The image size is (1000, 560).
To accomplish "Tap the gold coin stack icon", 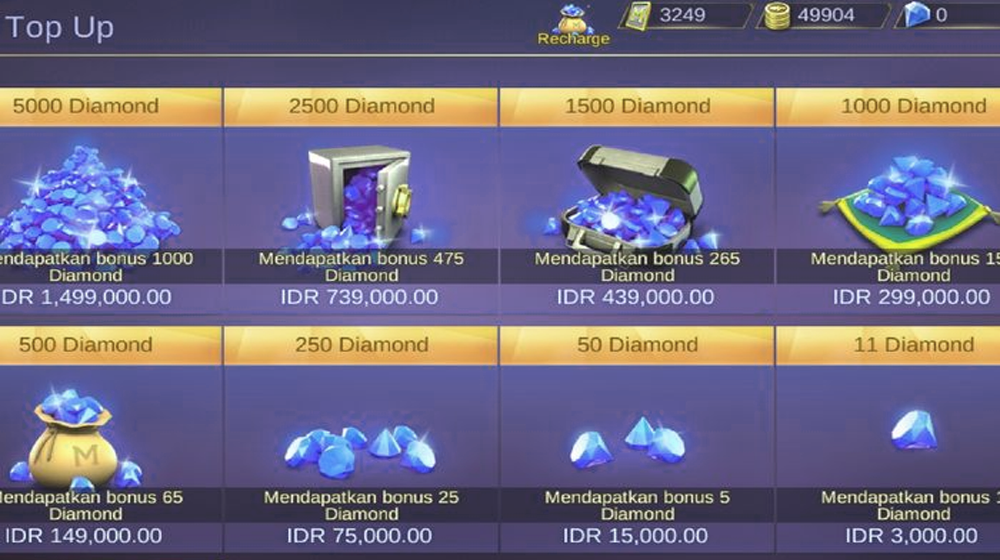I will point(776,16).
